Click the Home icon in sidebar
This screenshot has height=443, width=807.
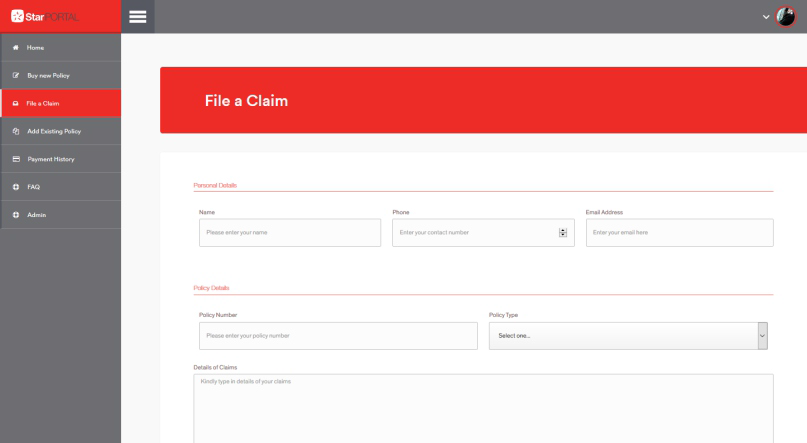tap(15, 48)
